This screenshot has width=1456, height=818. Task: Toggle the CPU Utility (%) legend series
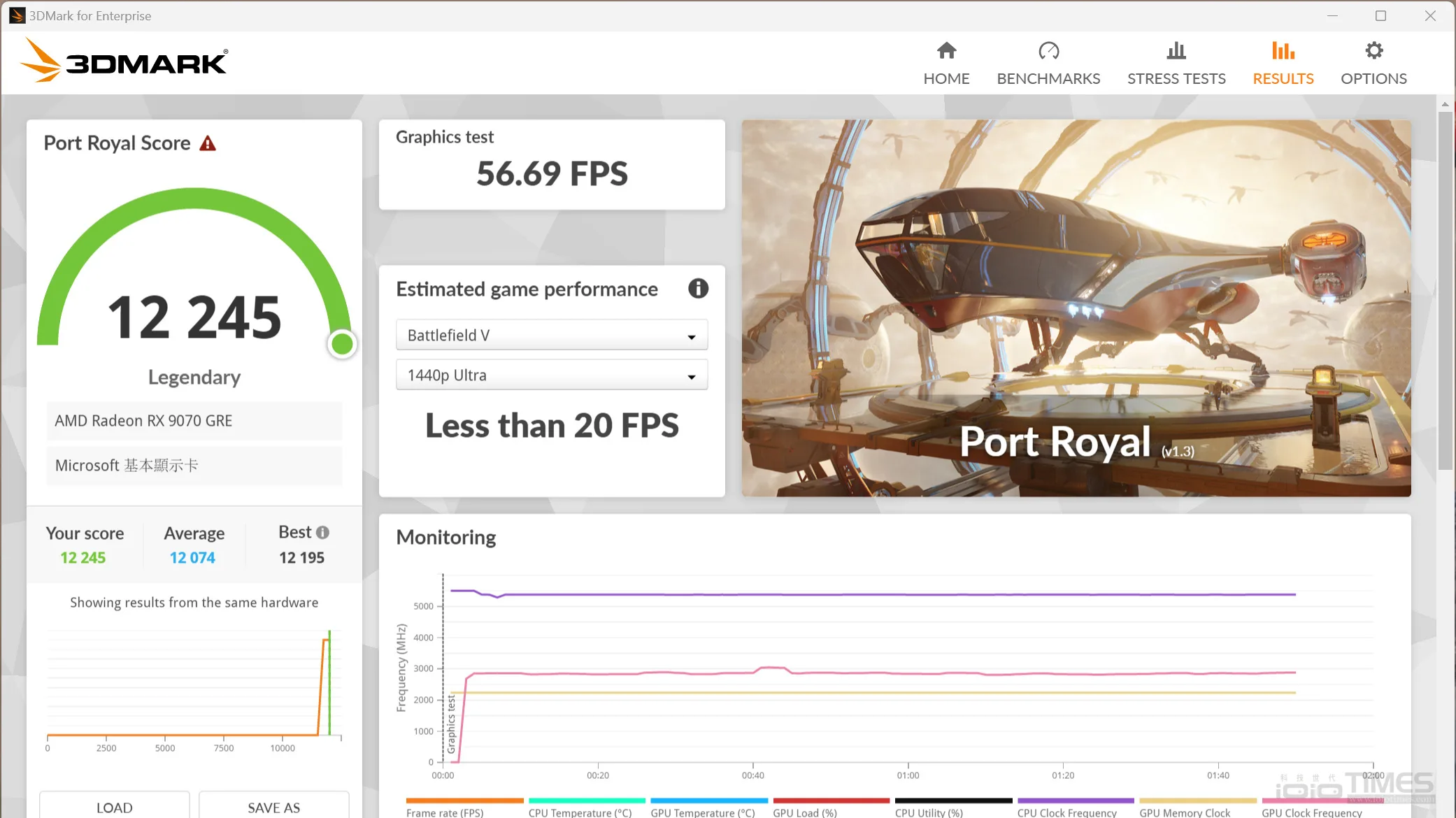pyautogui.click(x=953, y=808)
